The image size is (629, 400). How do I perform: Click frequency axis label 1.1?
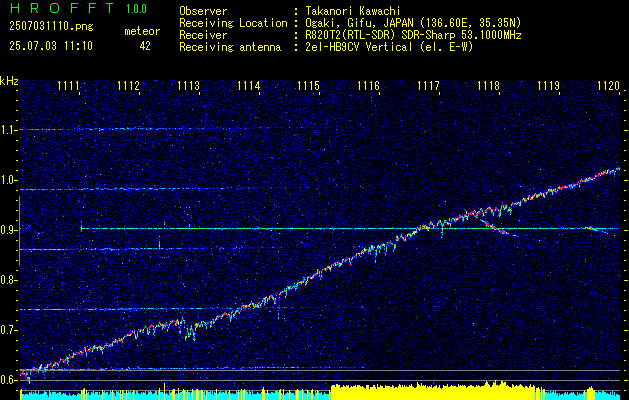point(8,130)
